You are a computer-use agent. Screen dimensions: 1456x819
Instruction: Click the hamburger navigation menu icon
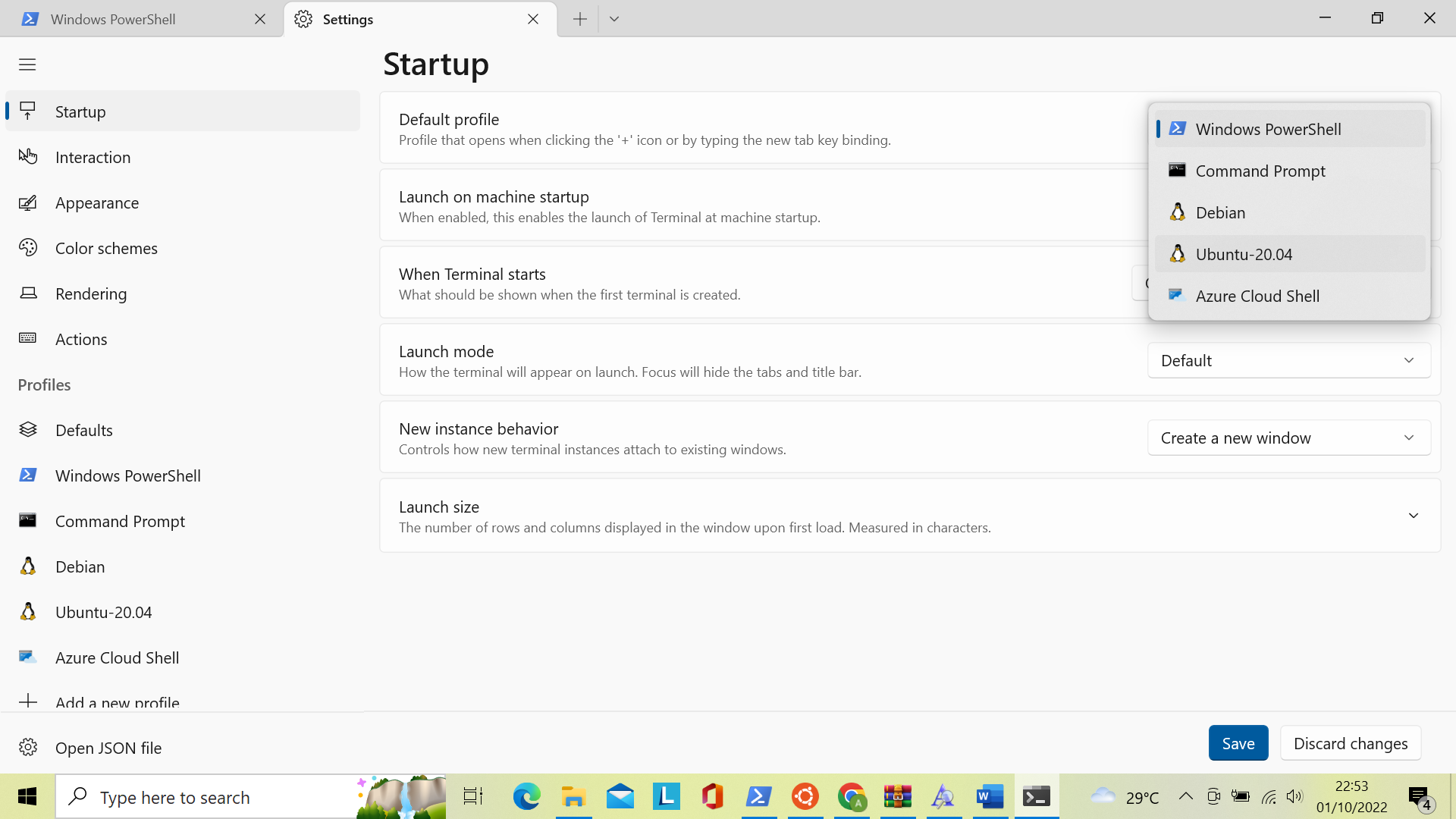click(x=27, y=64)
